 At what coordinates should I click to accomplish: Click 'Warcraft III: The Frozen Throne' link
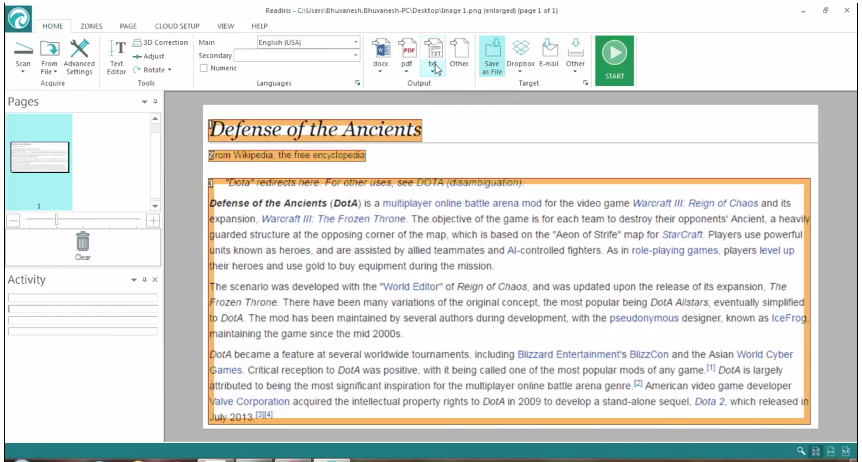333,219
